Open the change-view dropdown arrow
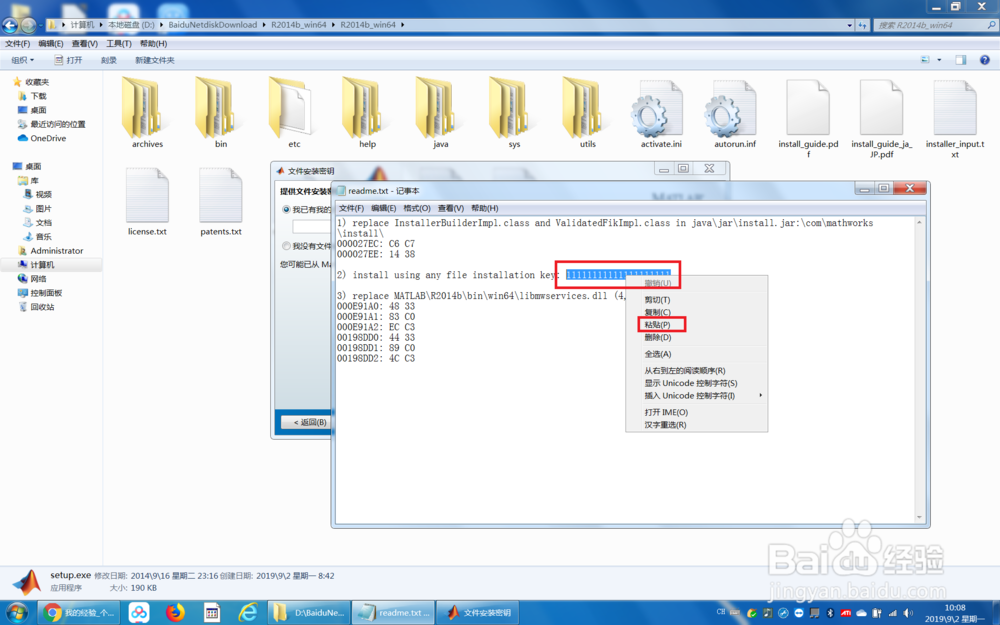The image size is (1000, 625). point(939,60)
